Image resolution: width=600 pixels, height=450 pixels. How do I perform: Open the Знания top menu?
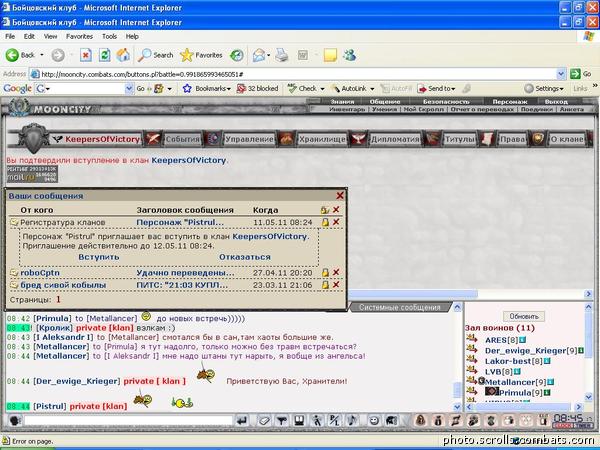click(342, 102)
